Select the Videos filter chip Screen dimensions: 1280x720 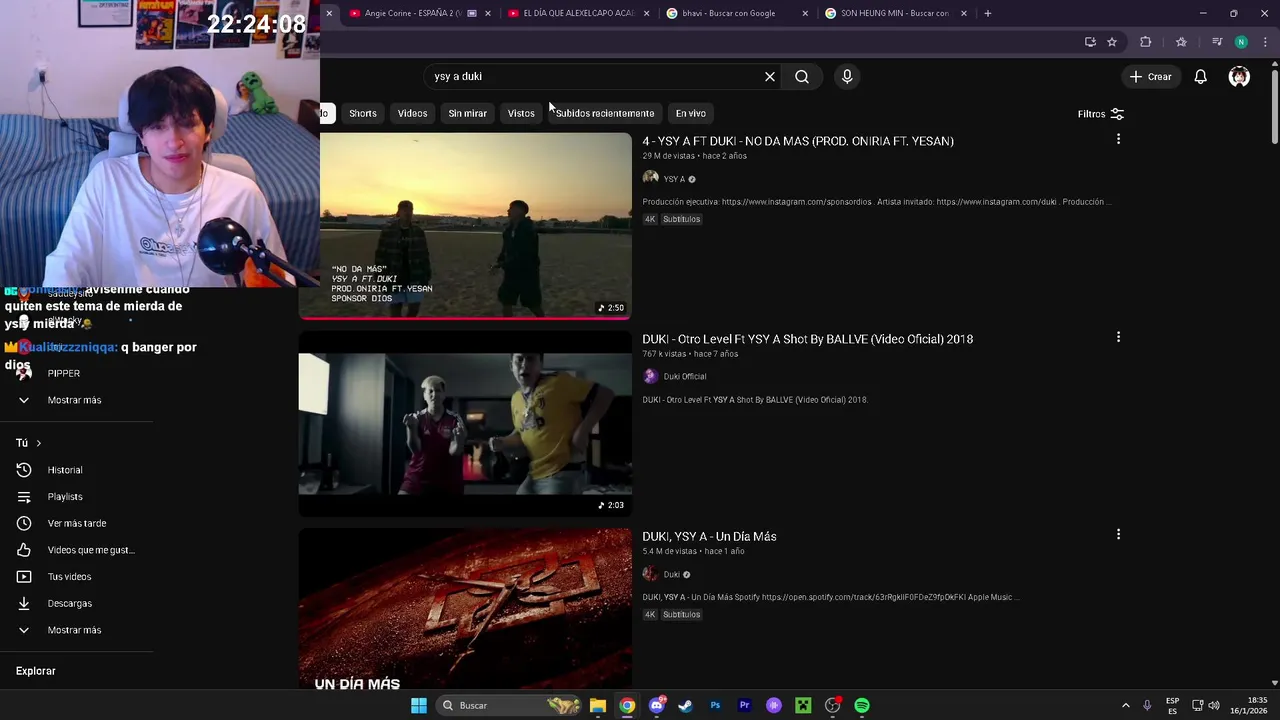[412, 113]
